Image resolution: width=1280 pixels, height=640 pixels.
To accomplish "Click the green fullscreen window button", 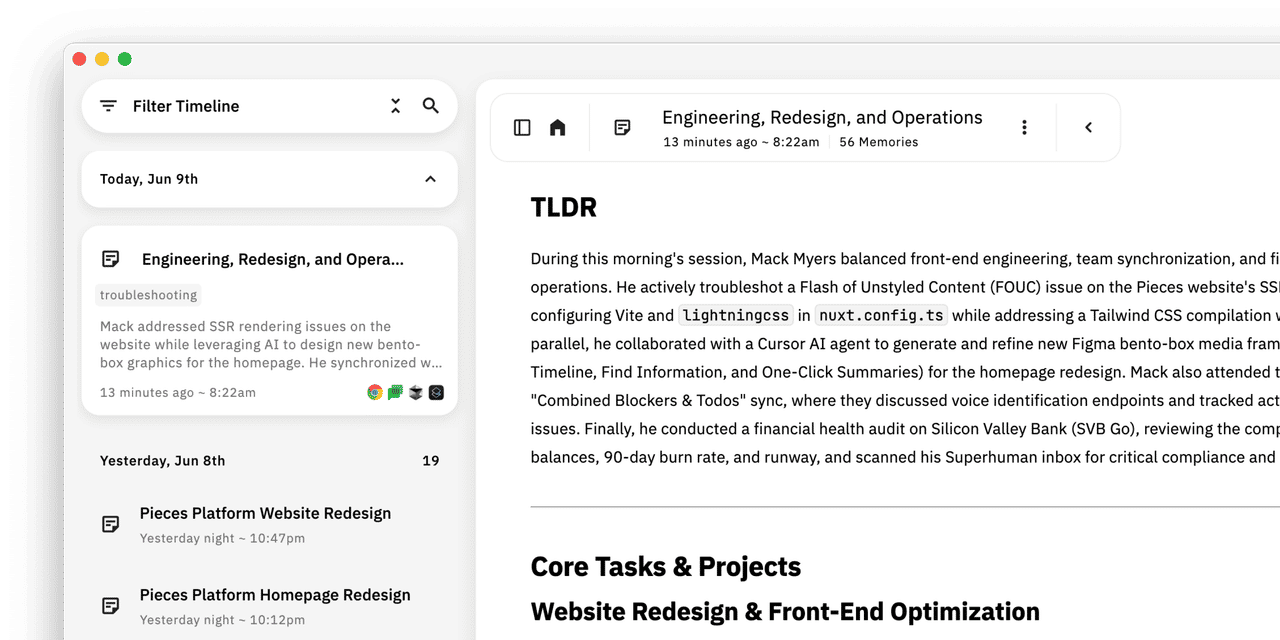I will point(125,59).
